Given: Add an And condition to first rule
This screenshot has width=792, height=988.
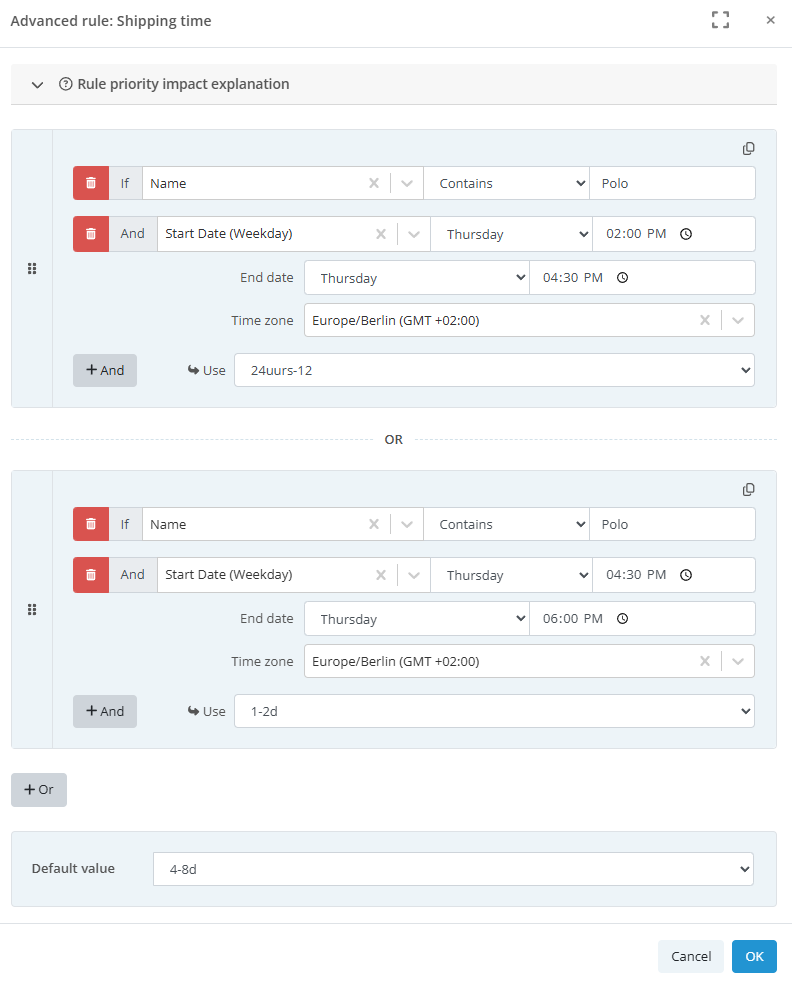Looking at the screenshot, I should pyautogui.click(x=105, y=370).
